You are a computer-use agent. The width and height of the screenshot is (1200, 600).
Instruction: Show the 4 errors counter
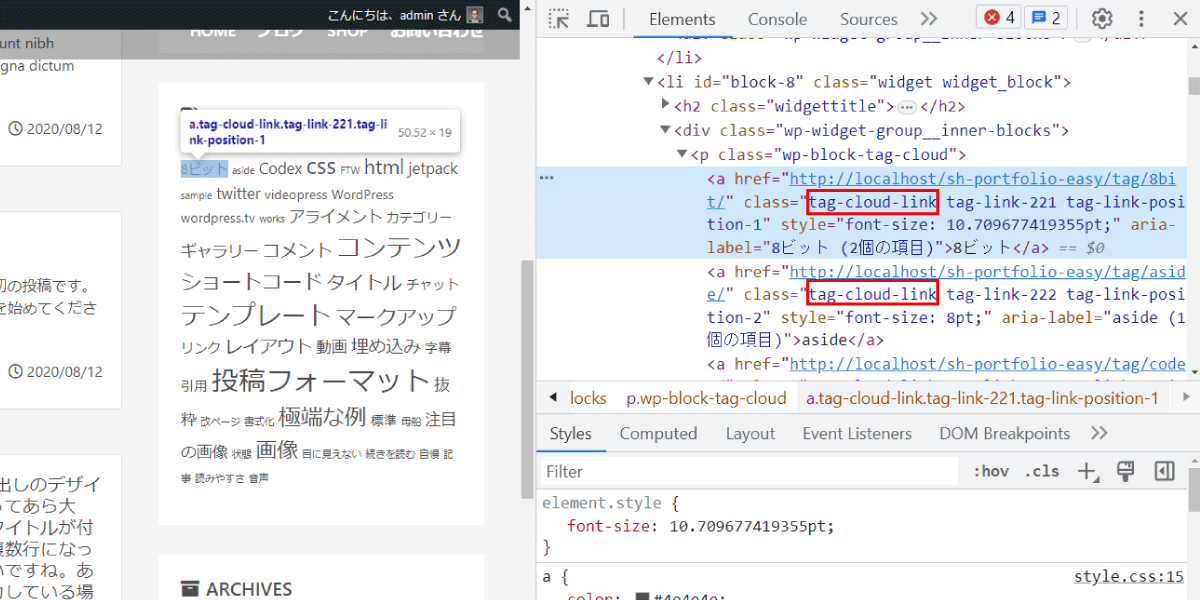[x=1000, y=18]
